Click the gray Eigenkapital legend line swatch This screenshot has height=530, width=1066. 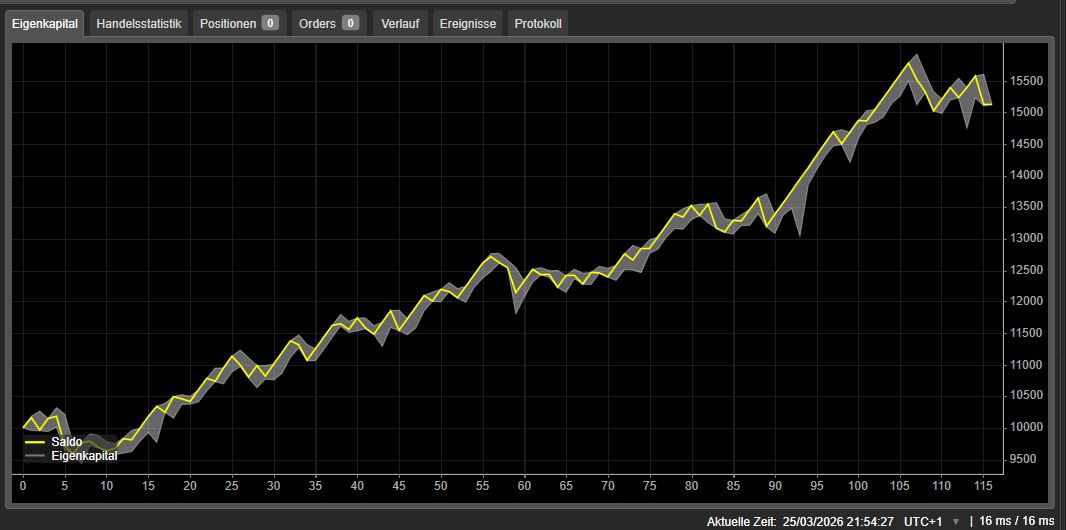35,456
